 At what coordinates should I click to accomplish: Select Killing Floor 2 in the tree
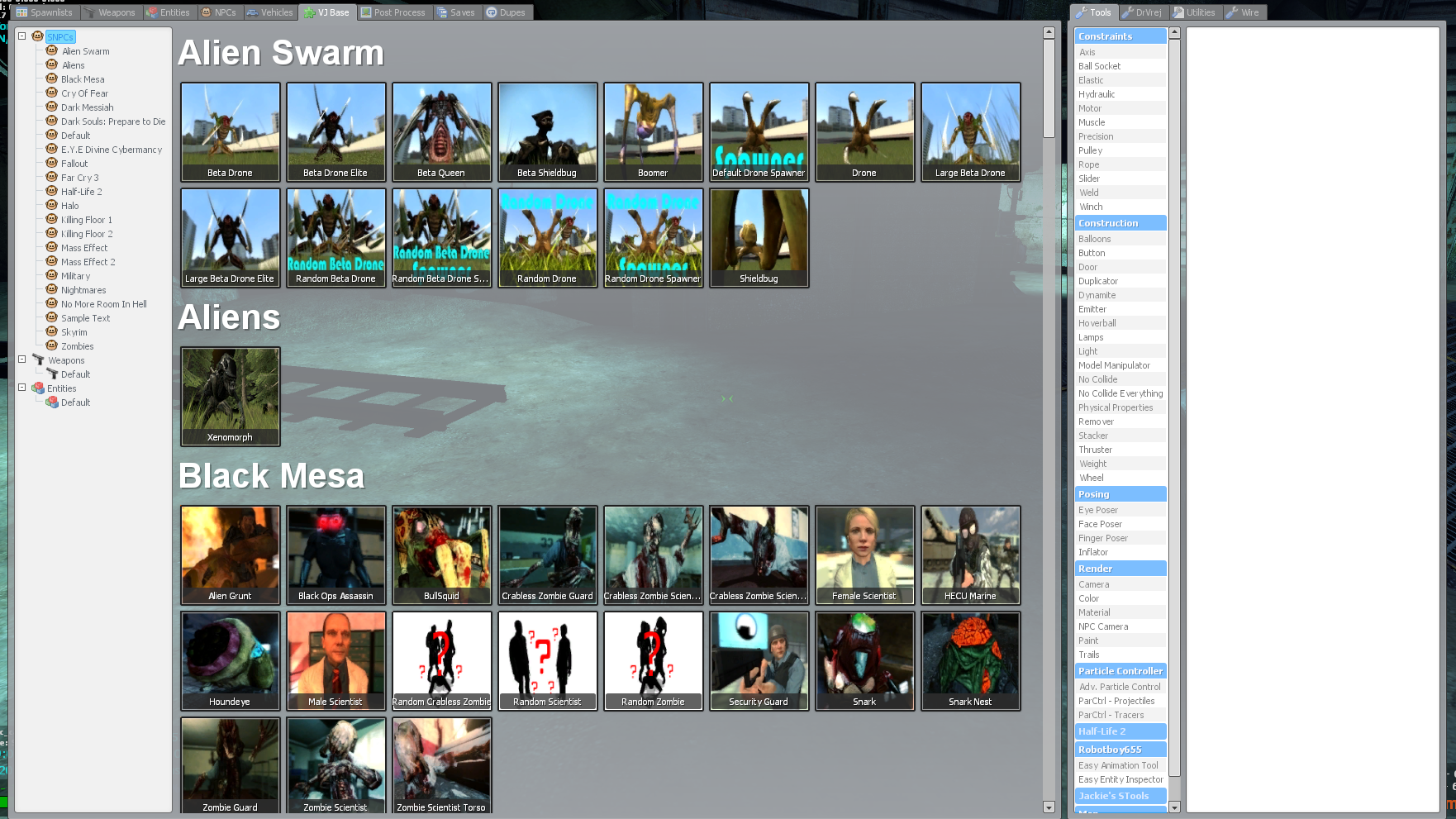[87, 234]
